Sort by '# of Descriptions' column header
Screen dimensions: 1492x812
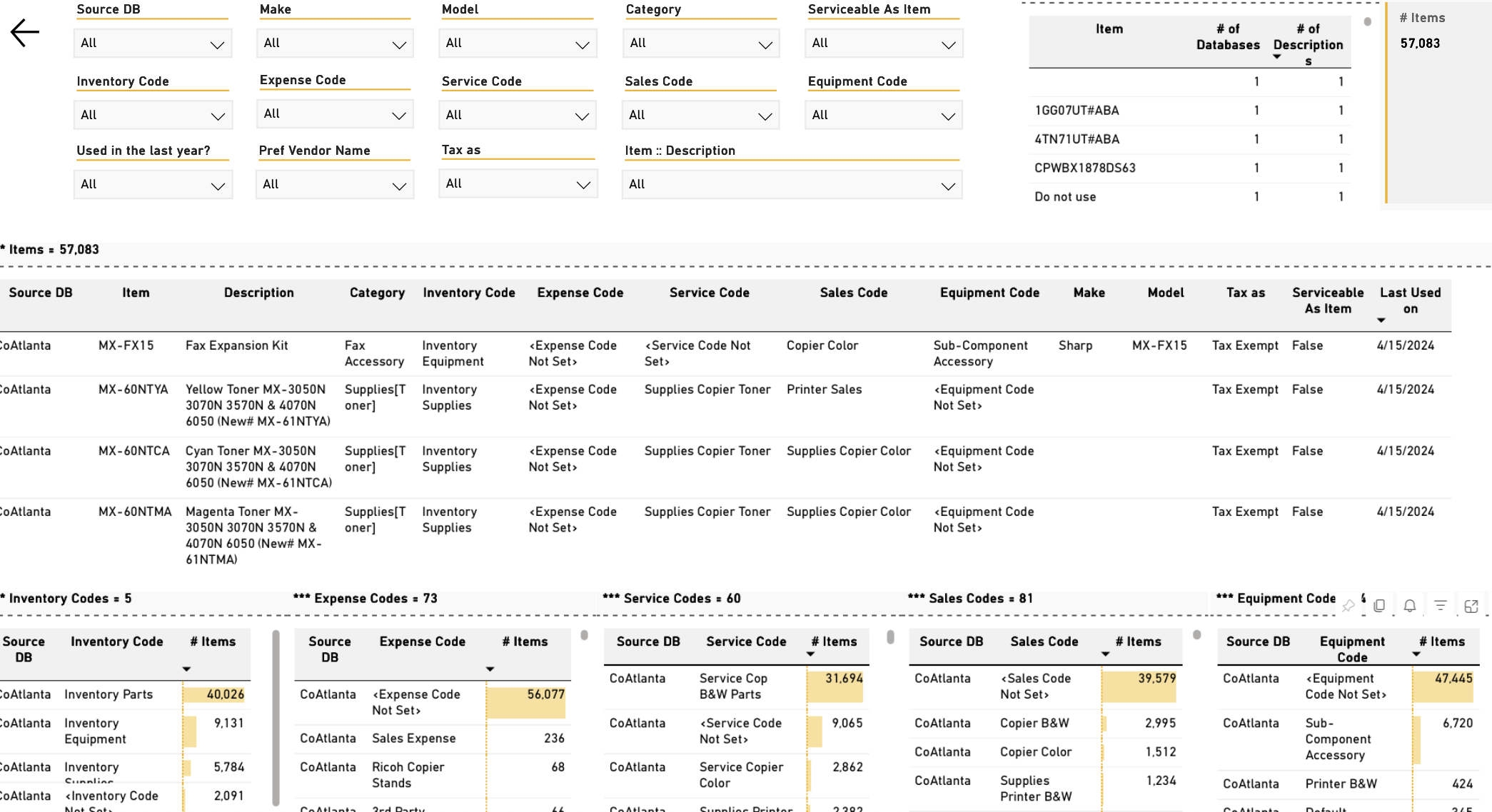1308,44
